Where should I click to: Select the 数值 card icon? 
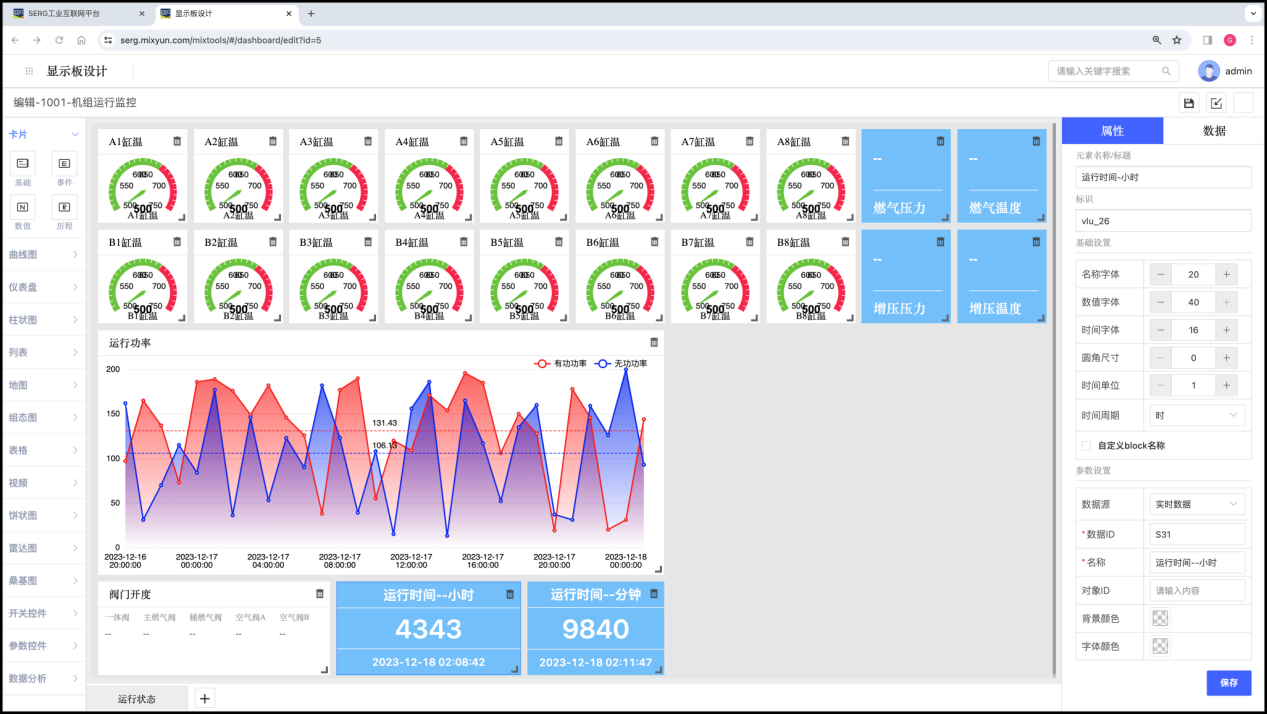pyautogui.click(x=22, y=206)
